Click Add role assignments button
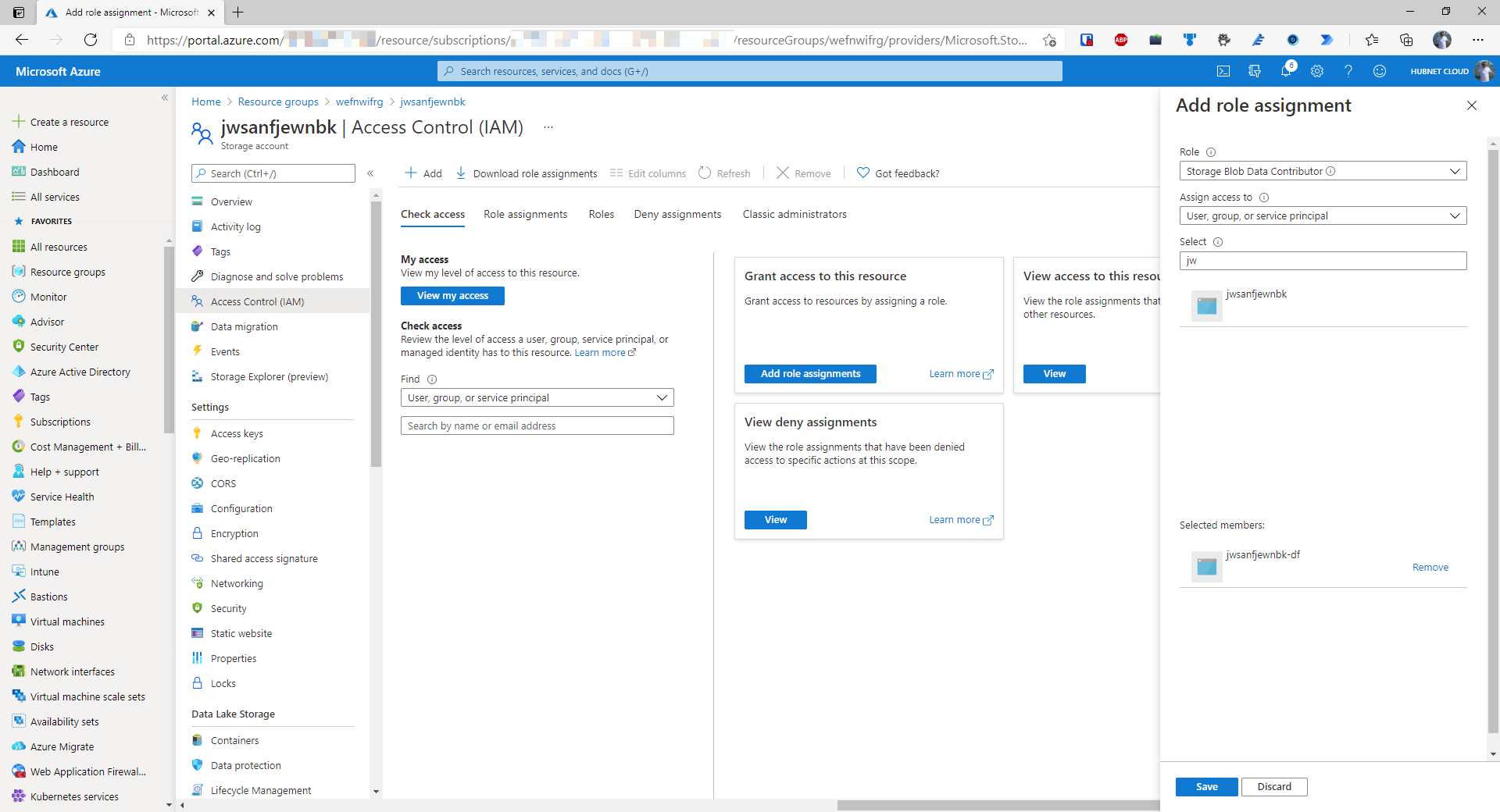 coord(810,374)
